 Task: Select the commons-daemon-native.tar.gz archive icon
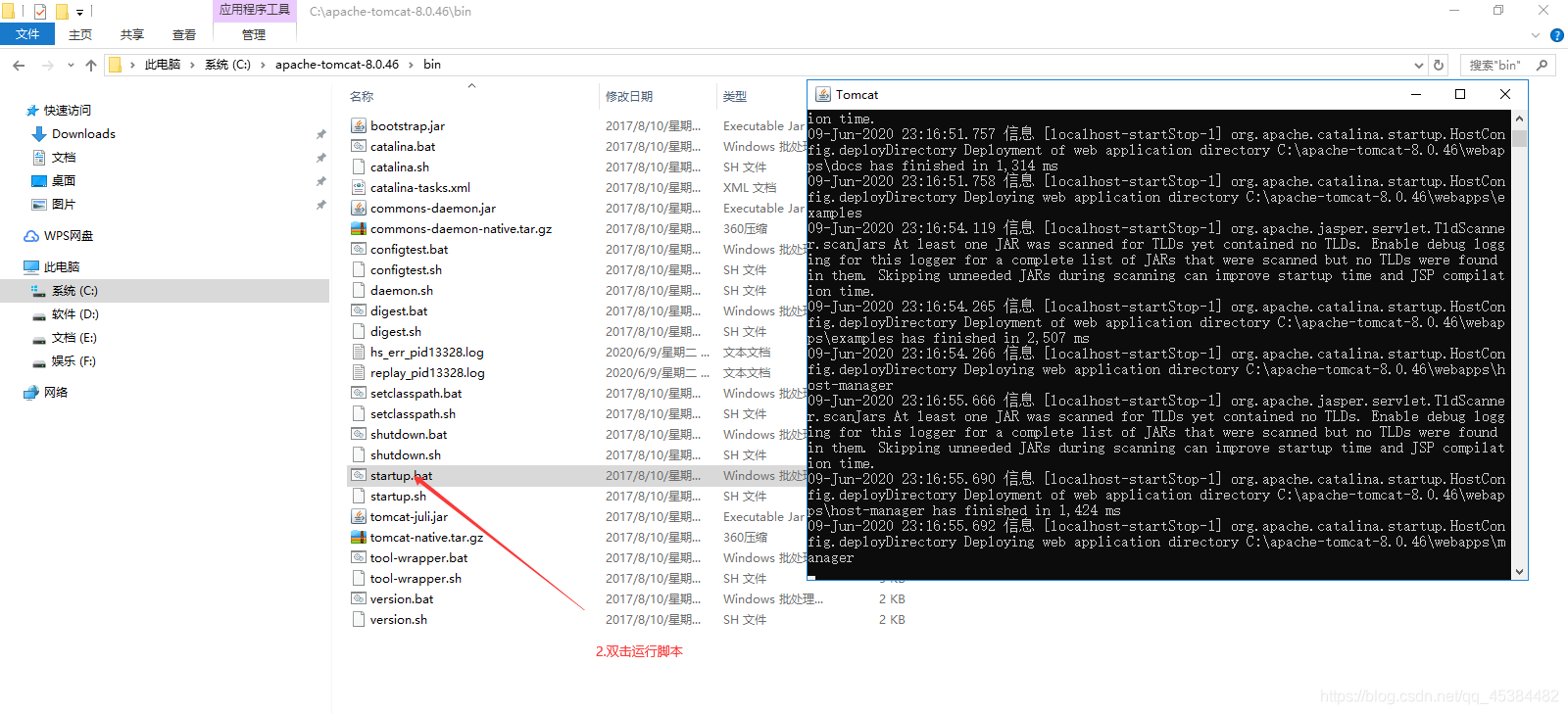(x=359, y=228)
